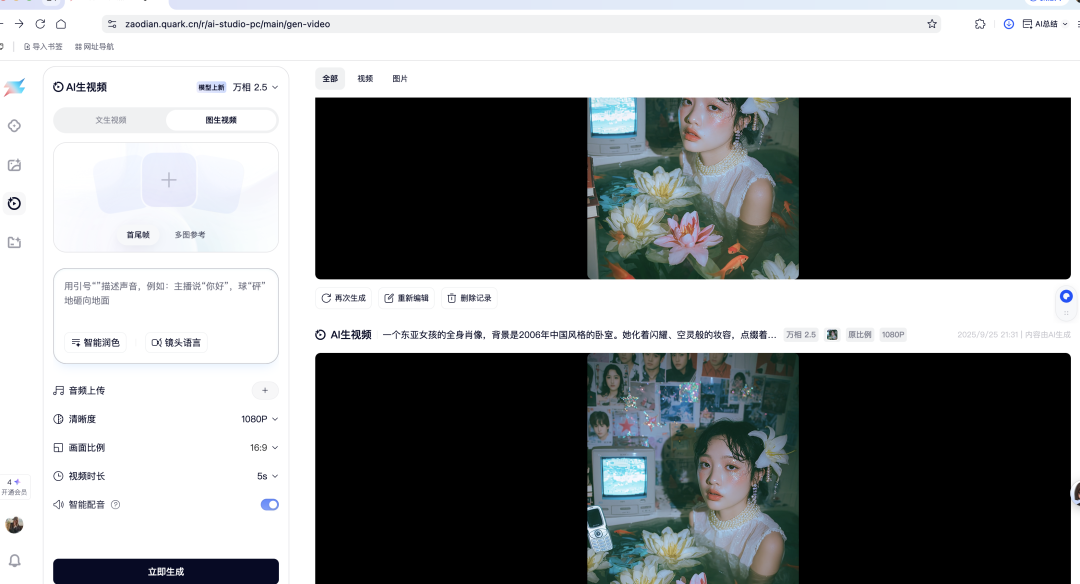Click the 智能配音 help question icon

116,505
